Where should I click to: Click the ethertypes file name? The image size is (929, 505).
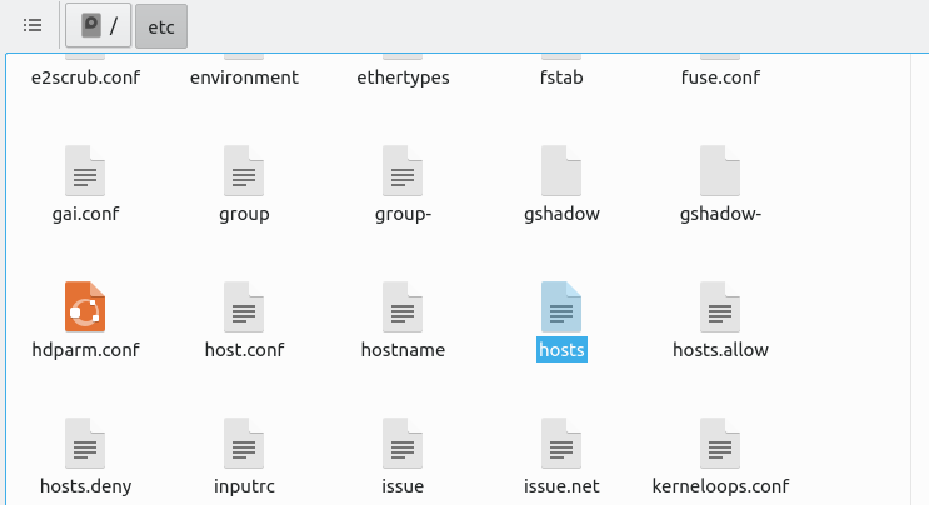(x=403, y=78)
